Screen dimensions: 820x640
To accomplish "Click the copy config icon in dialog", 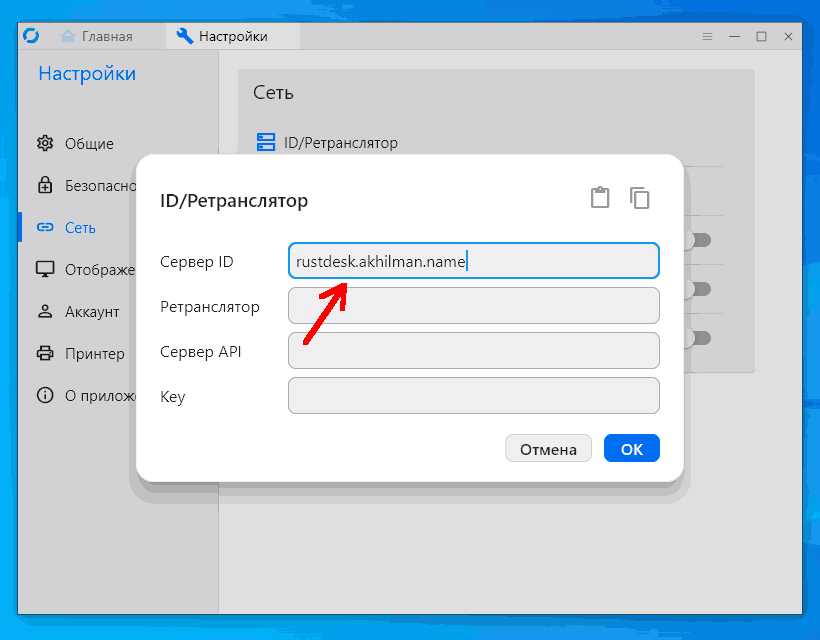I will tap(640, 198).
